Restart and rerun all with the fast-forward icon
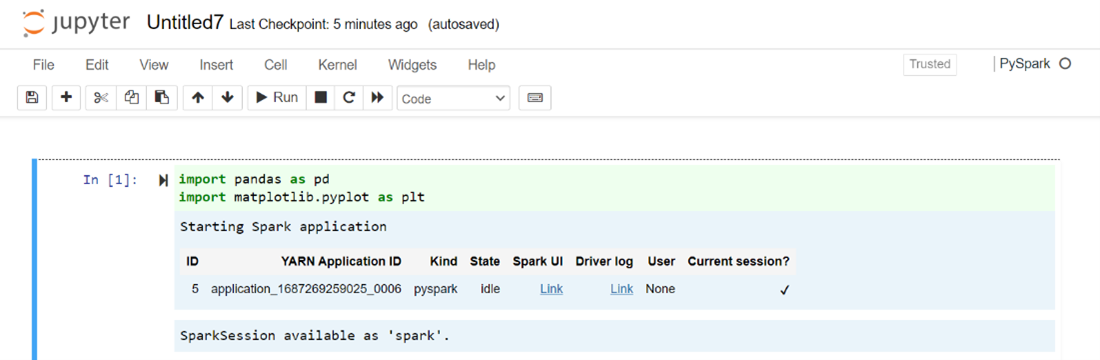This screenshot has height=360, width=1100. tap(377, 98)
